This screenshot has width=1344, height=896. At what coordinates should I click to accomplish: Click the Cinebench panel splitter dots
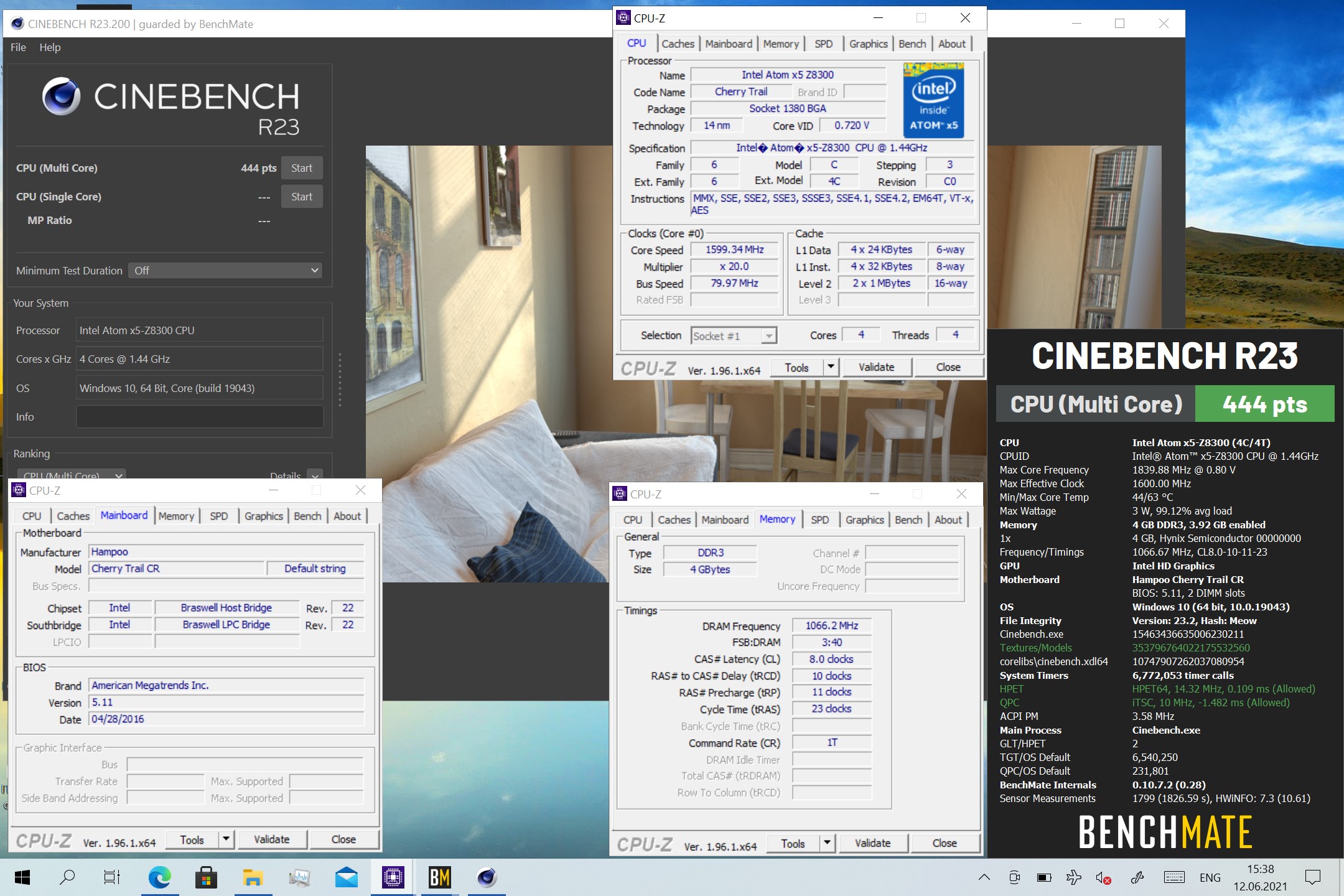pos(340,380)
